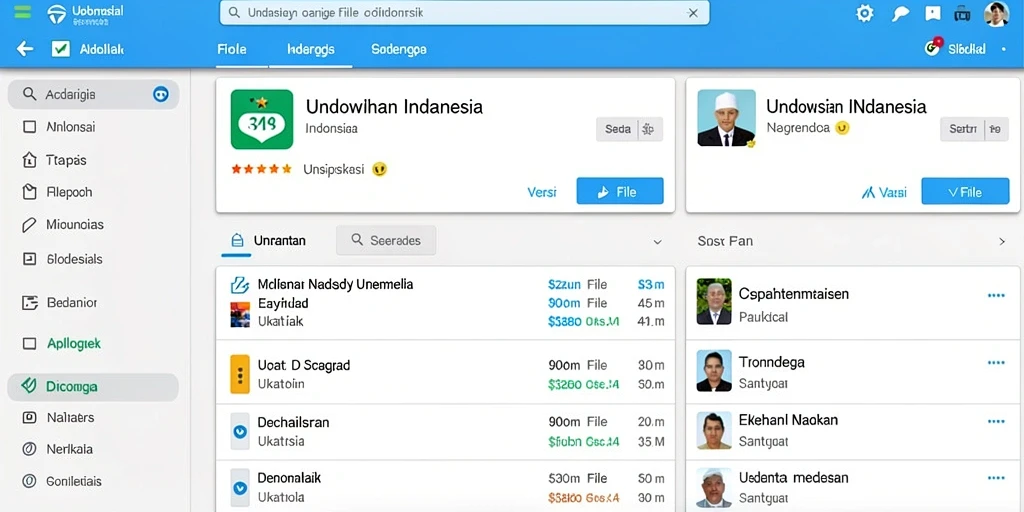Switch to the Fiole tab
Screen dimensions: 1024x512
(232, 49)
